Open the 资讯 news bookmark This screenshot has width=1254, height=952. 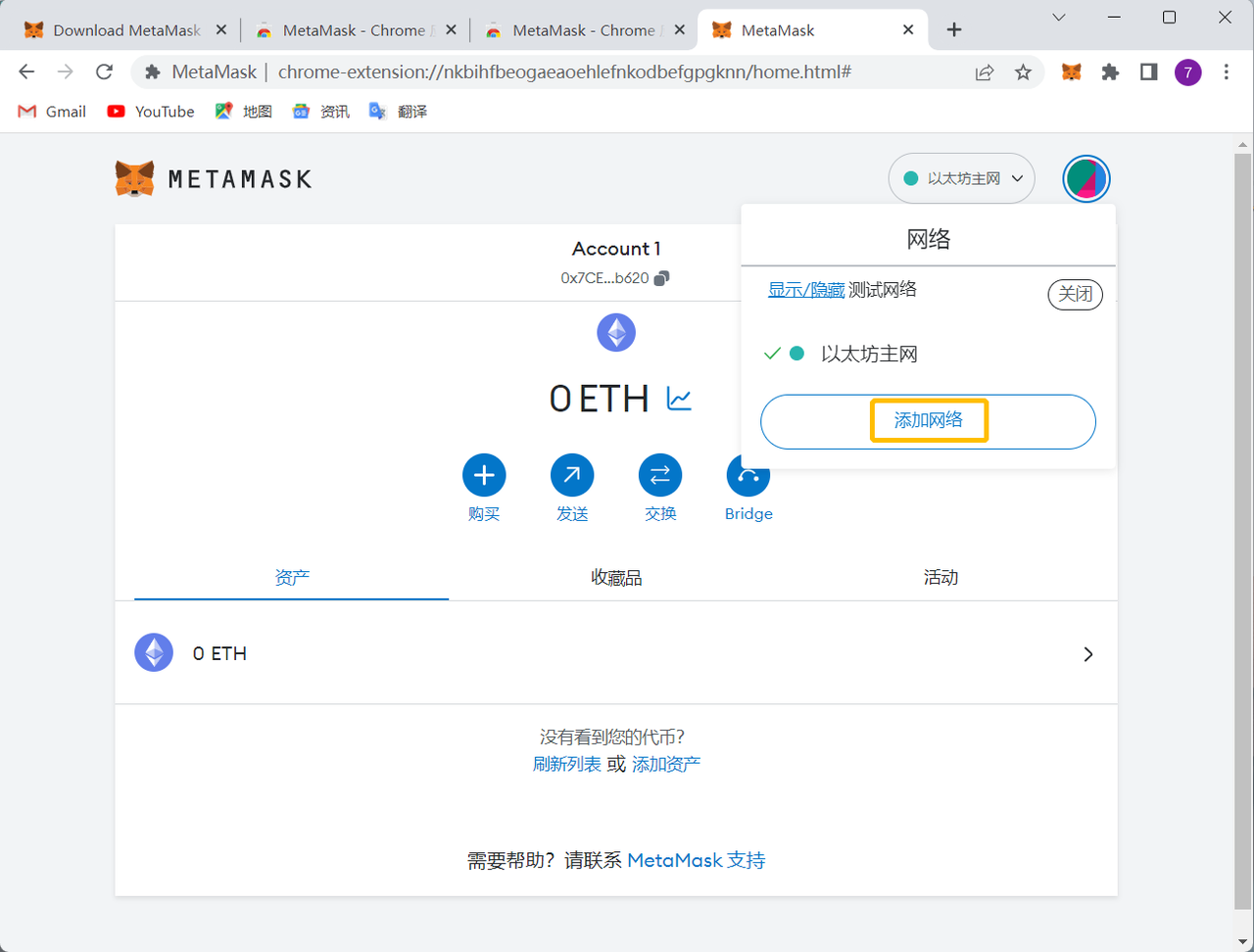pos(320,112)
